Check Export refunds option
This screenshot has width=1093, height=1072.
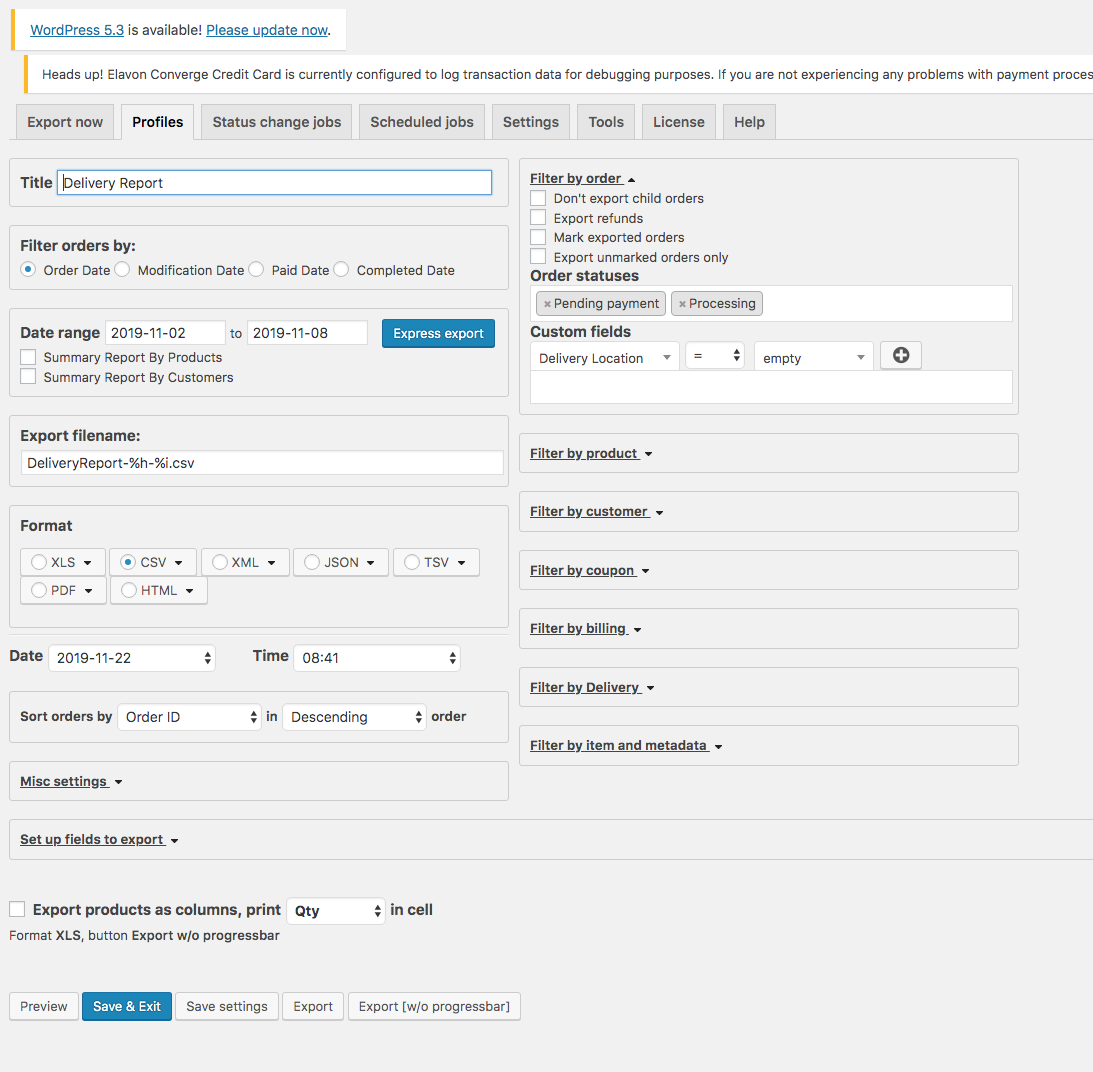(539, 218)
